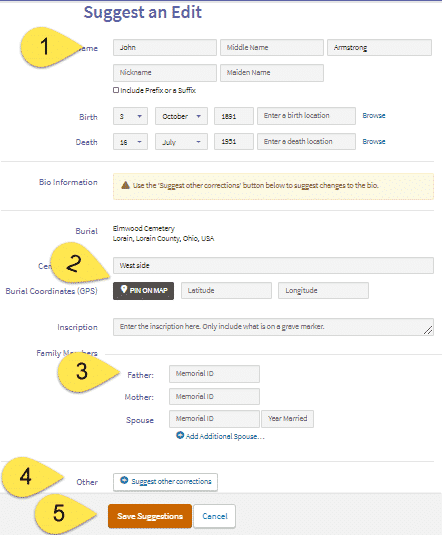Tick the Include Prefix or a Suffix checkbox

click(x=116, y=90)
